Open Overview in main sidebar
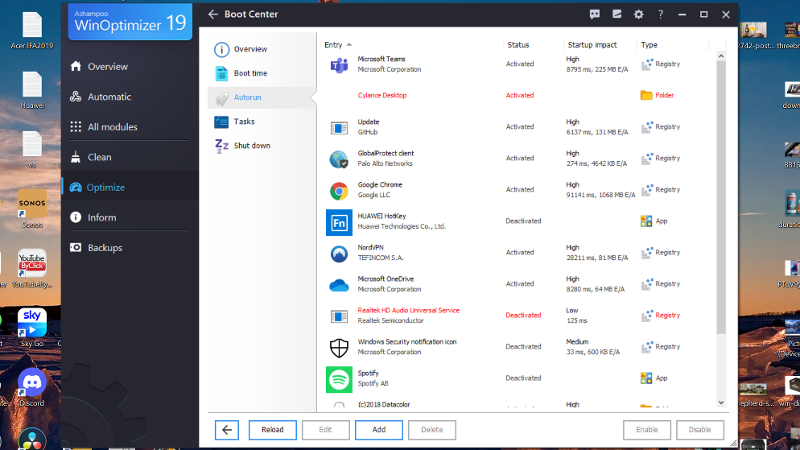 [108, 66]
